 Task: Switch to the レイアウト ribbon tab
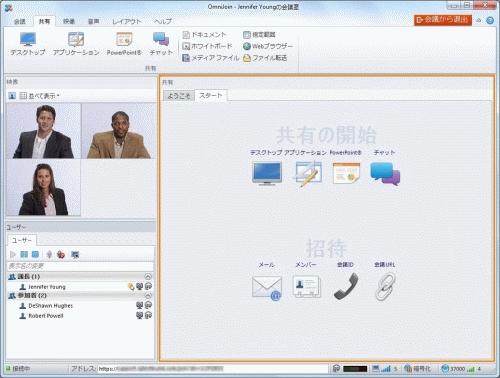[126, 22]
